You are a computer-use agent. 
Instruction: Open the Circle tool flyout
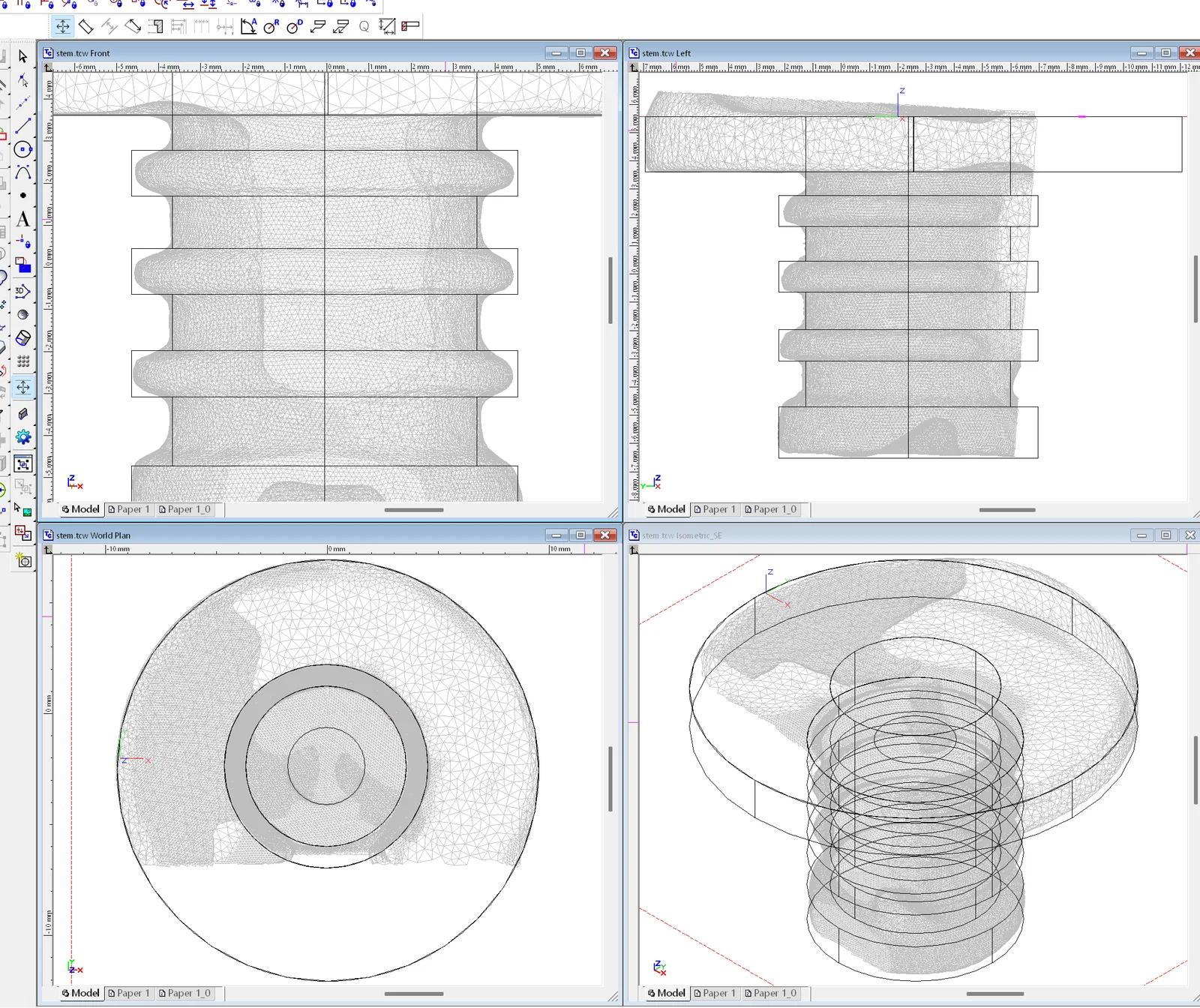[x=22, y=149]
